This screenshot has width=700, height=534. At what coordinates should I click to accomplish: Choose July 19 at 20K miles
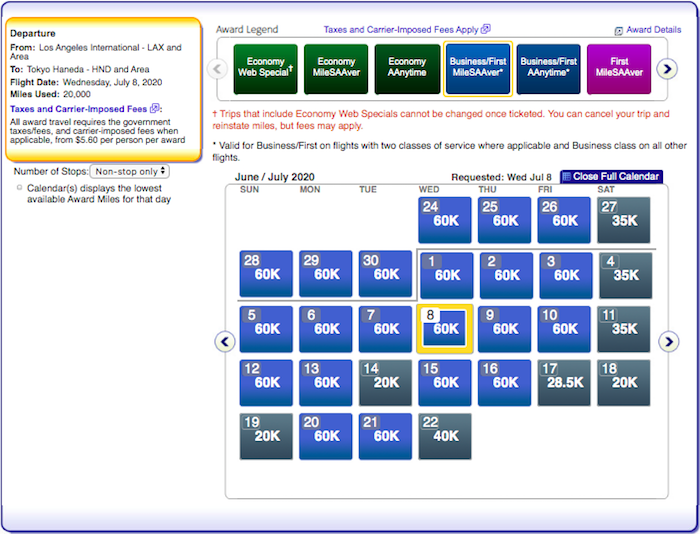click(266, 437)
